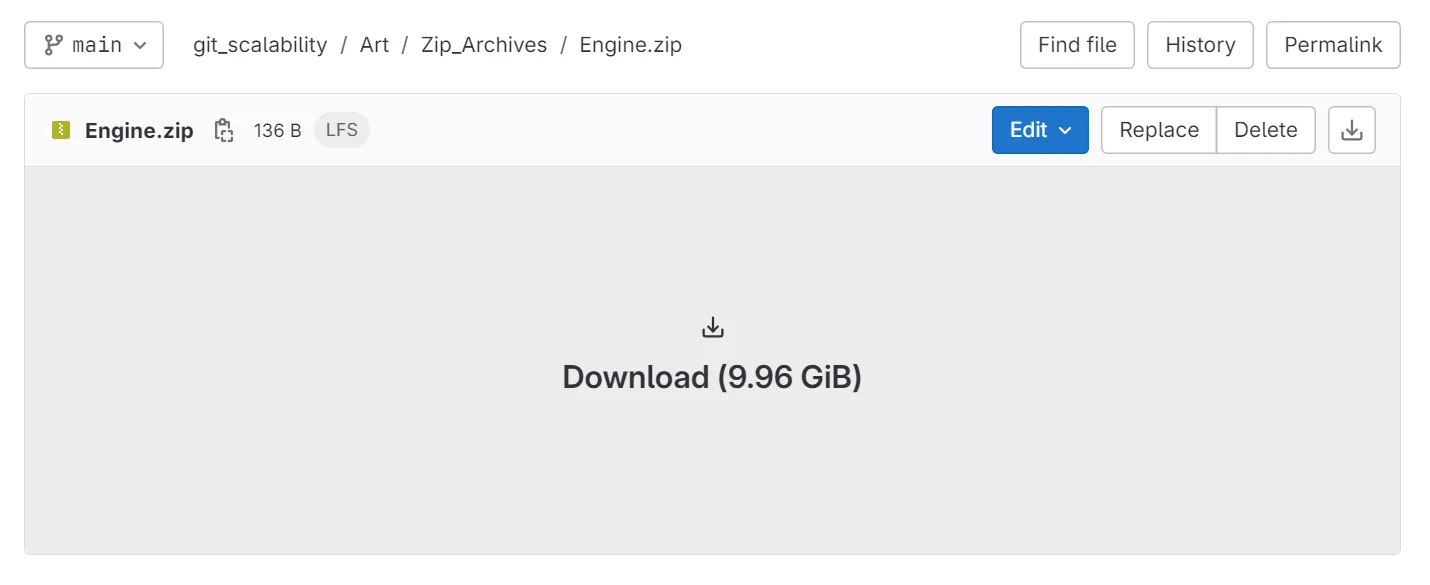Click the download icon in the file toolbar
The image size is (1430, 585).
click(1352, 130)
